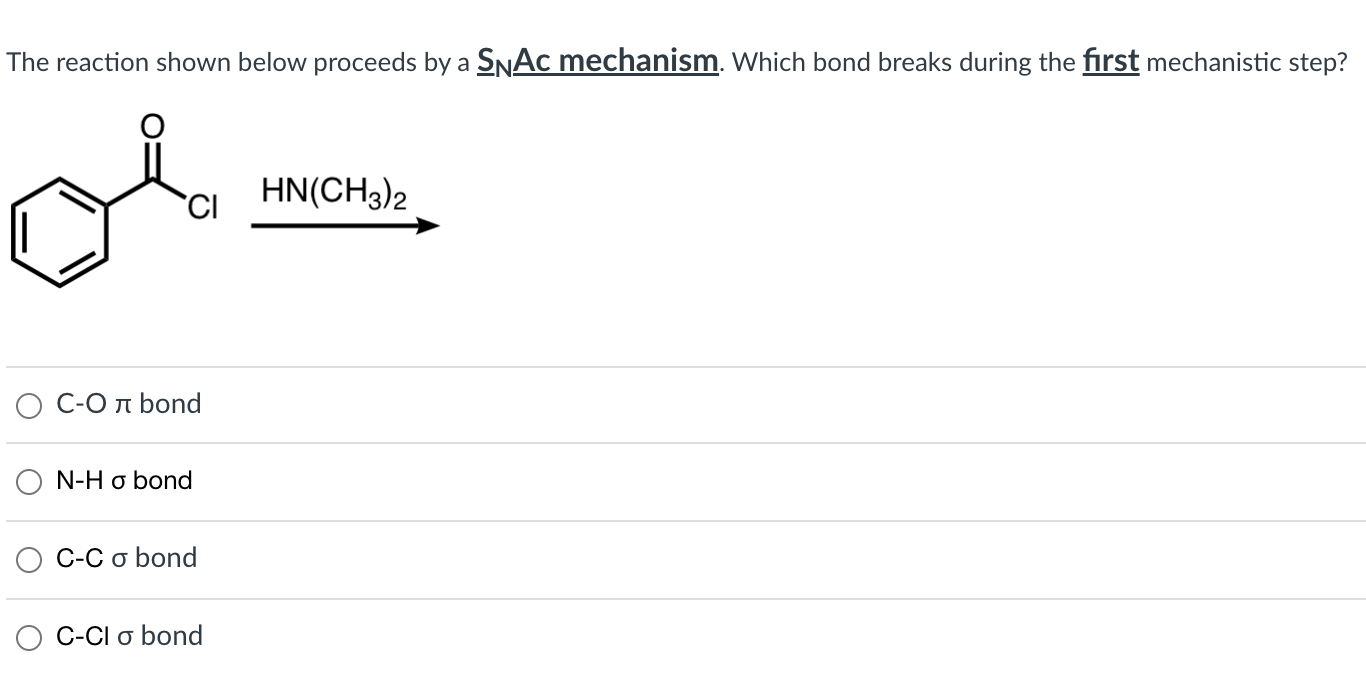Click the N-H σ bond answer label text
This screenshot has height=687, width=1366.
coord(122,481)
